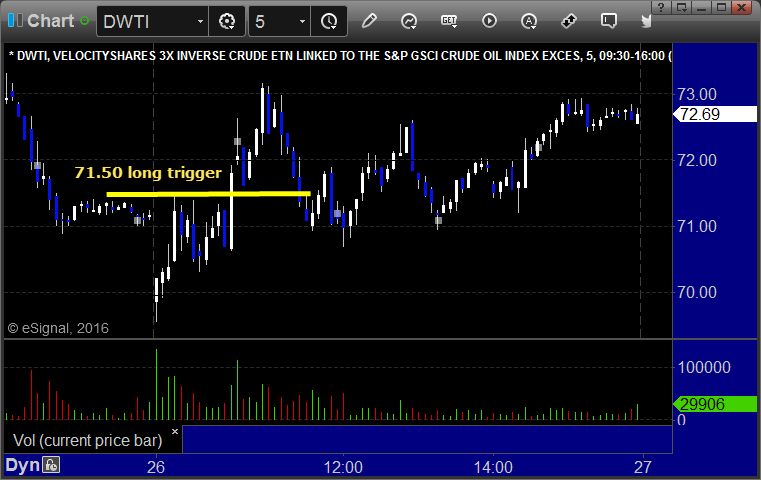The width and height of the screenshot is (761, 480).
Task: Click the 100000 volume axis label
Action: pos(704,367)
